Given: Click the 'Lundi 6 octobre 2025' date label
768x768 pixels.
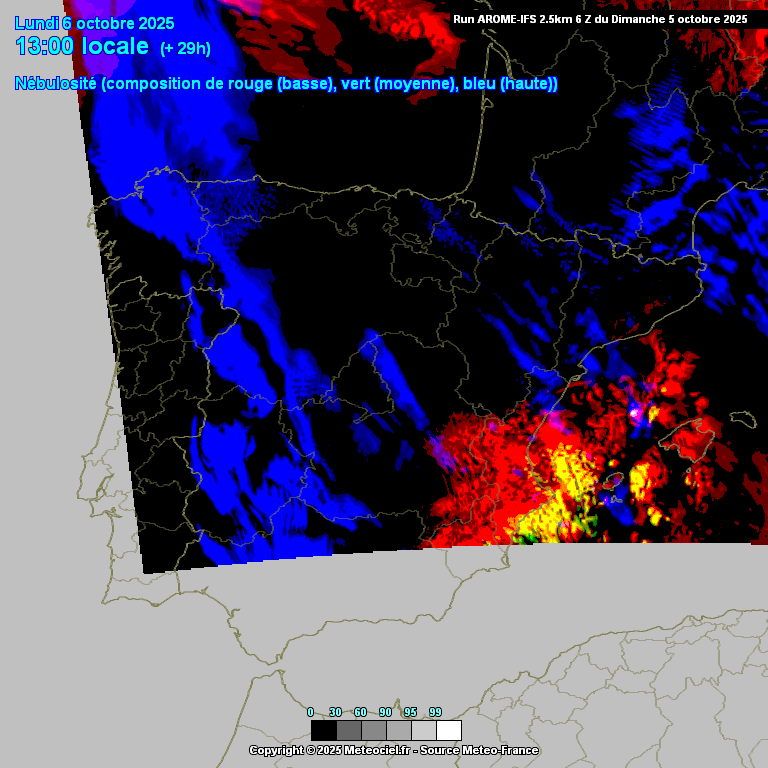Looking at the screenshot, I should click(95, 23).
